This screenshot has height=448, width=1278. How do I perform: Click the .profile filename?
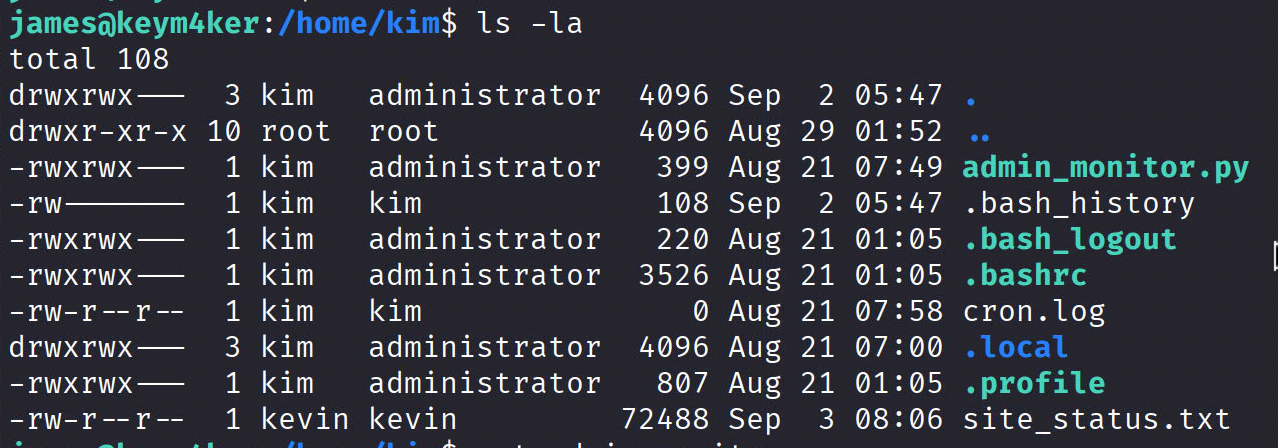[x=1033, y=383]
